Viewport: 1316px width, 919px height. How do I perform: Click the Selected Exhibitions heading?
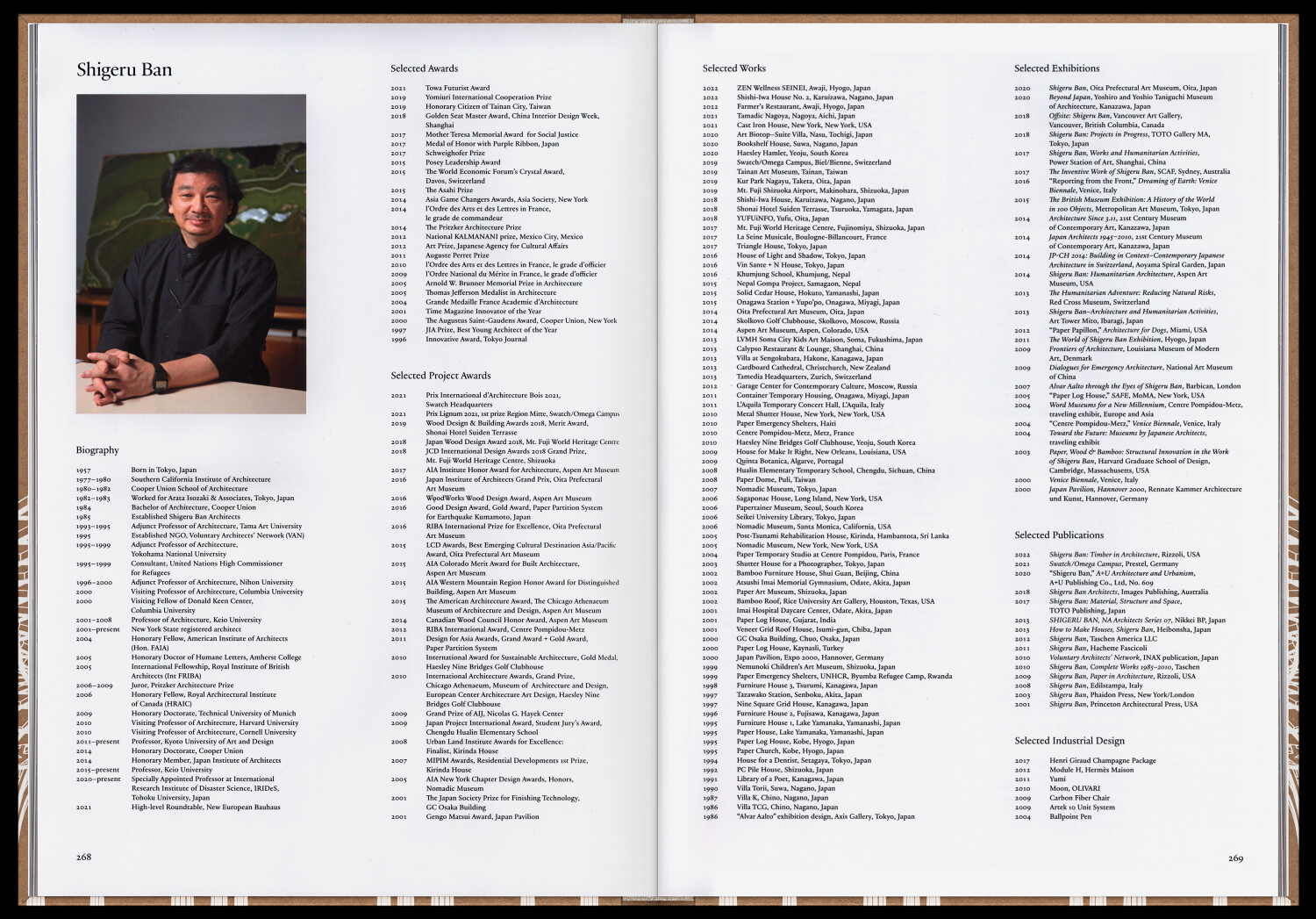(x=1056, y=68)
